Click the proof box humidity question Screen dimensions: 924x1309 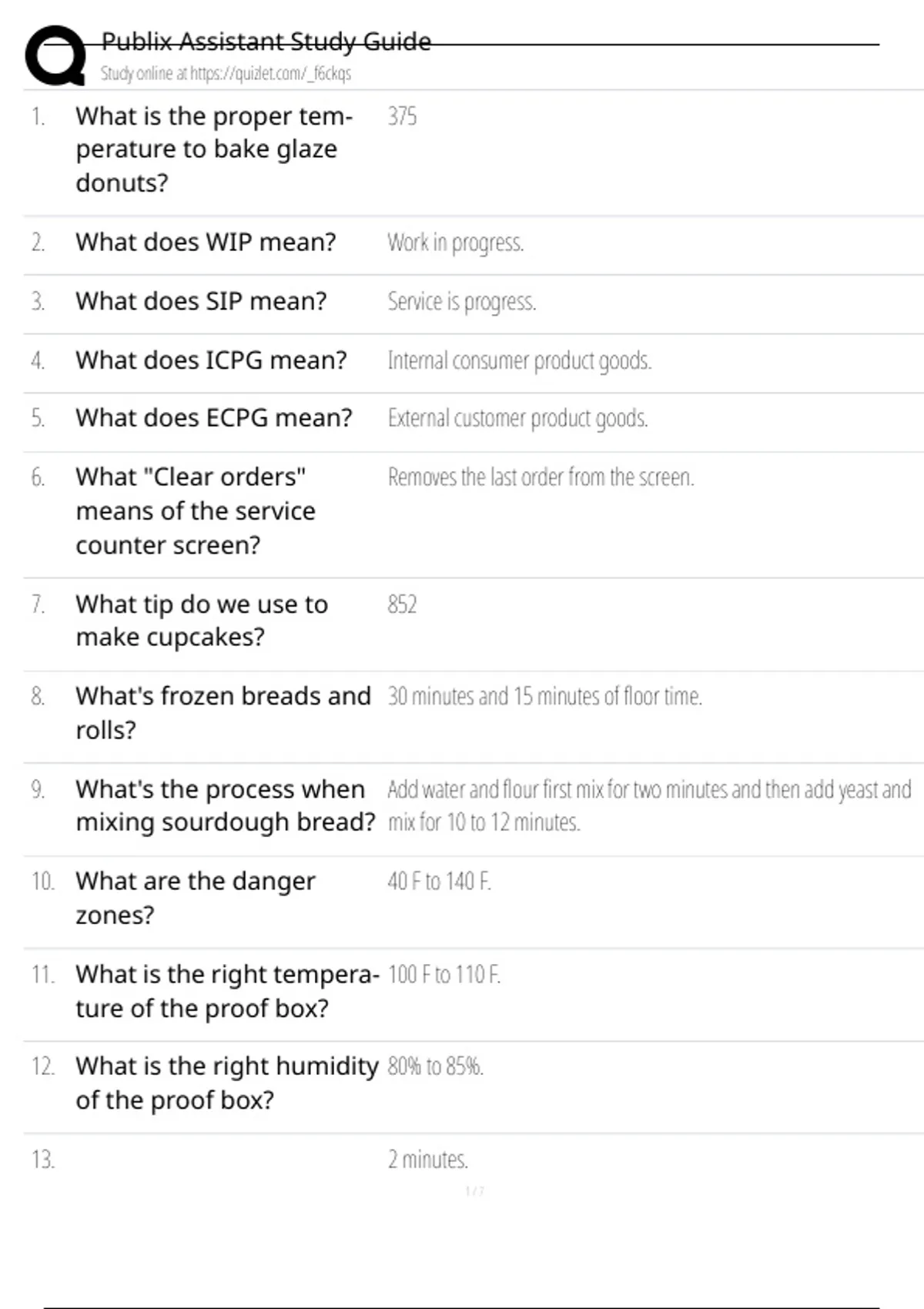pyautogui.click(x=226, y=1083)
